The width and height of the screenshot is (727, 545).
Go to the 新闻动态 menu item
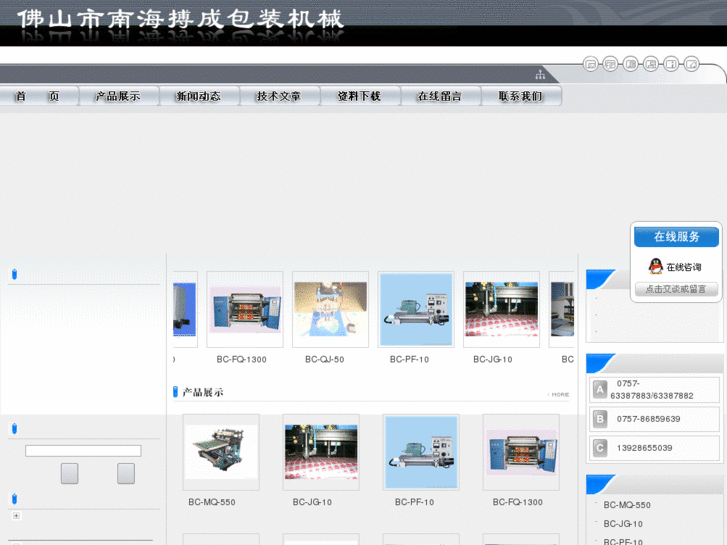pyautogui.click(x=199, y=96)
